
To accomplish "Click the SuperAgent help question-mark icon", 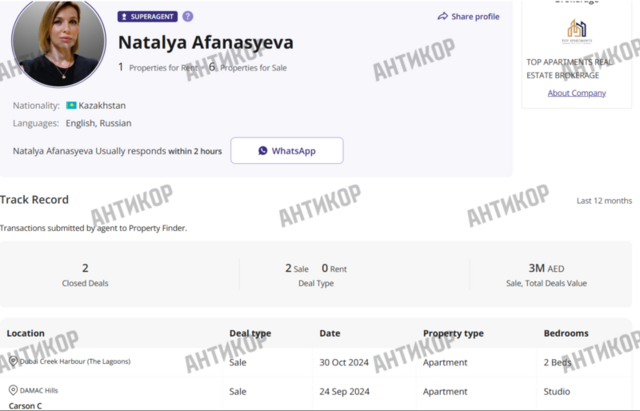I will 188,16.
